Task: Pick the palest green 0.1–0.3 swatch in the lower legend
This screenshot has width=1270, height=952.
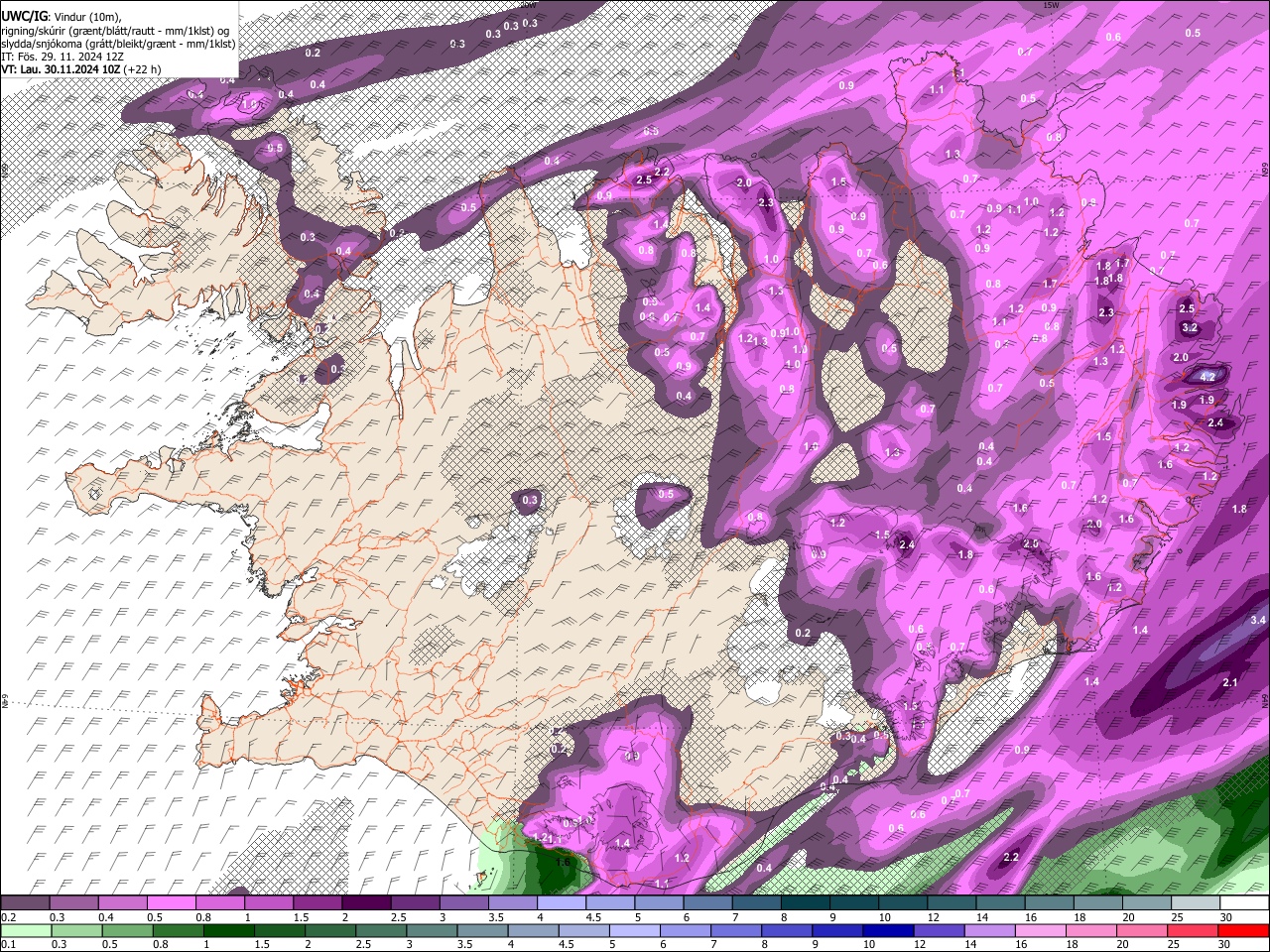Action: (26, 930)
